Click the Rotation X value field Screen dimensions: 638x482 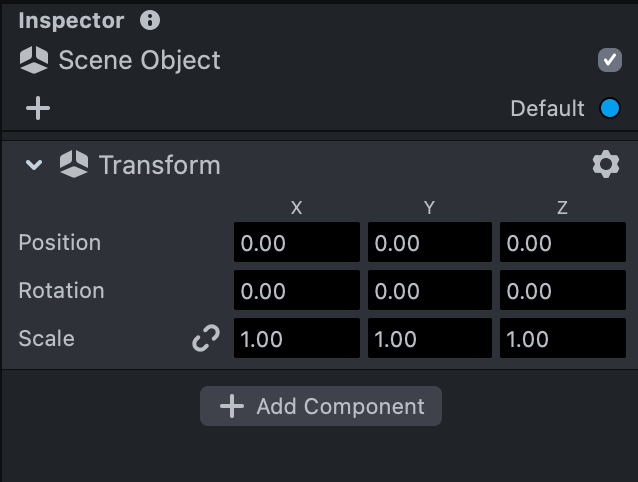coord(296,291)
